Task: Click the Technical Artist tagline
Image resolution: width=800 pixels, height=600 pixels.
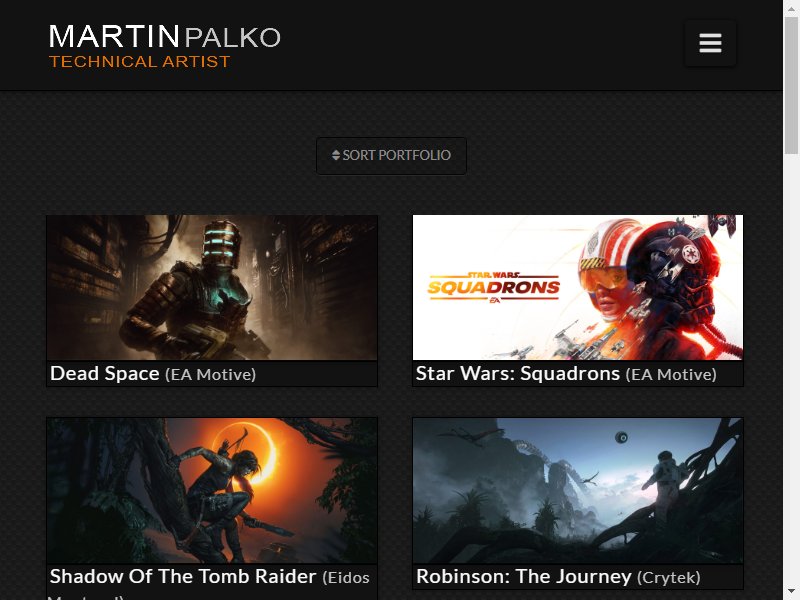Action: (139, 62)
